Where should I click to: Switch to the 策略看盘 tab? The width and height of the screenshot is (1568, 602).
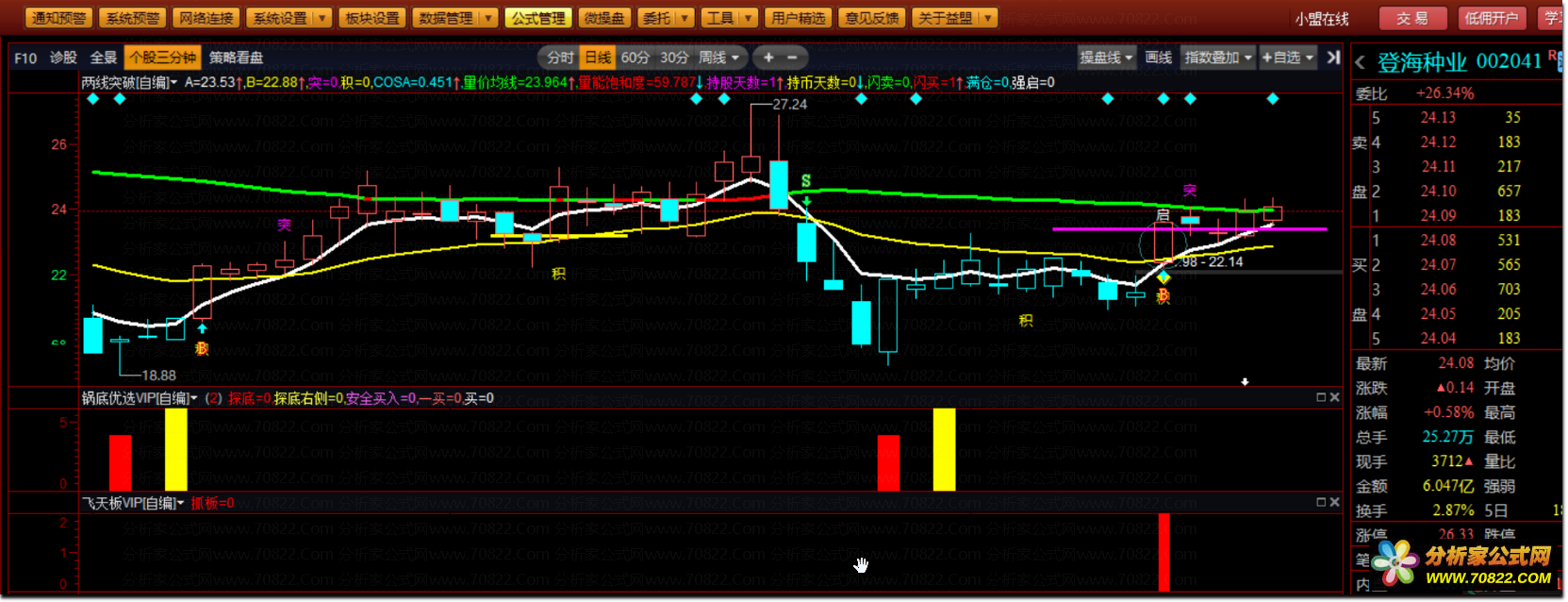(x=236, y=58)
